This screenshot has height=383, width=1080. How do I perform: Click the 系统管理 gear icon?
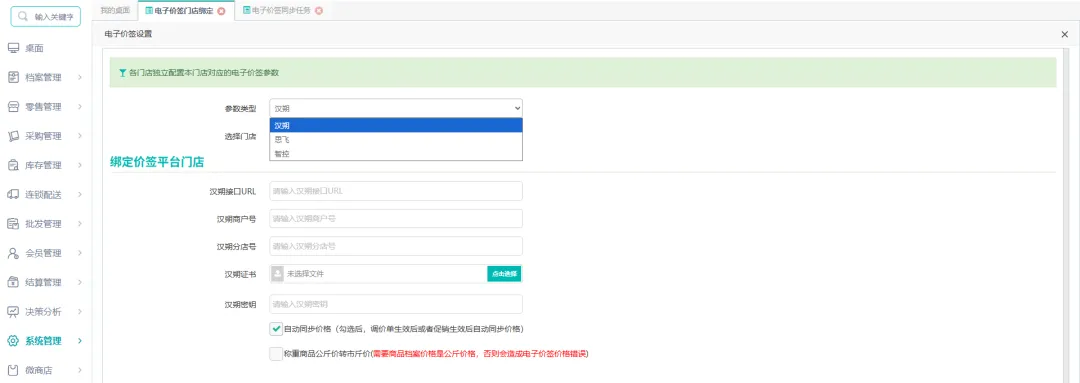[x=12, y=341]
